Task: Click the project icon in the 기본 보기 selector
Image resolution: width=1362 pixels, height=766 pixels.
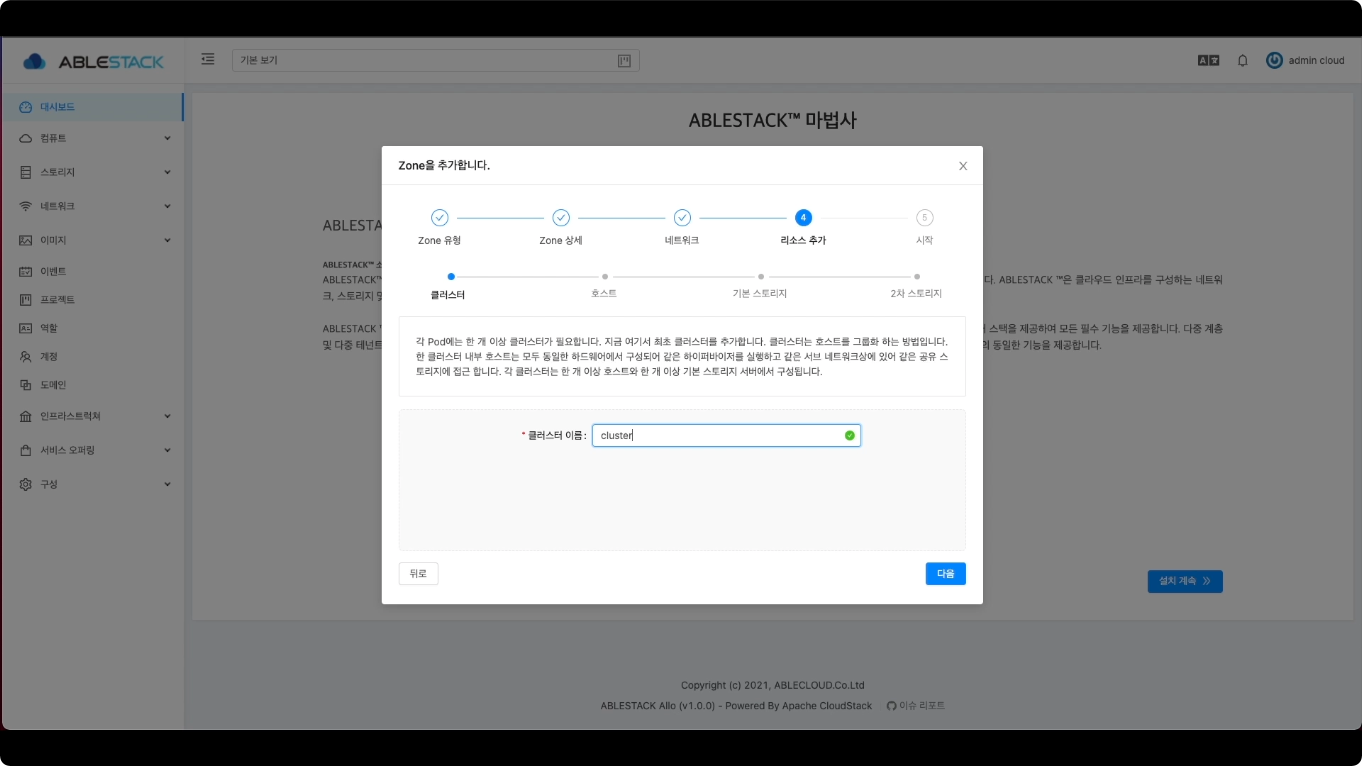Action: click(624, 61)
